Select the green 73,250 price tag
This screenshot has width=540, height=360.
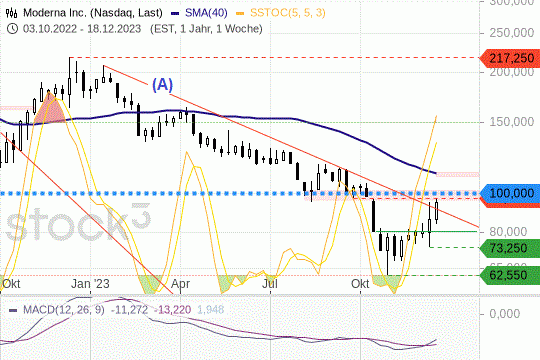(509, 248)
